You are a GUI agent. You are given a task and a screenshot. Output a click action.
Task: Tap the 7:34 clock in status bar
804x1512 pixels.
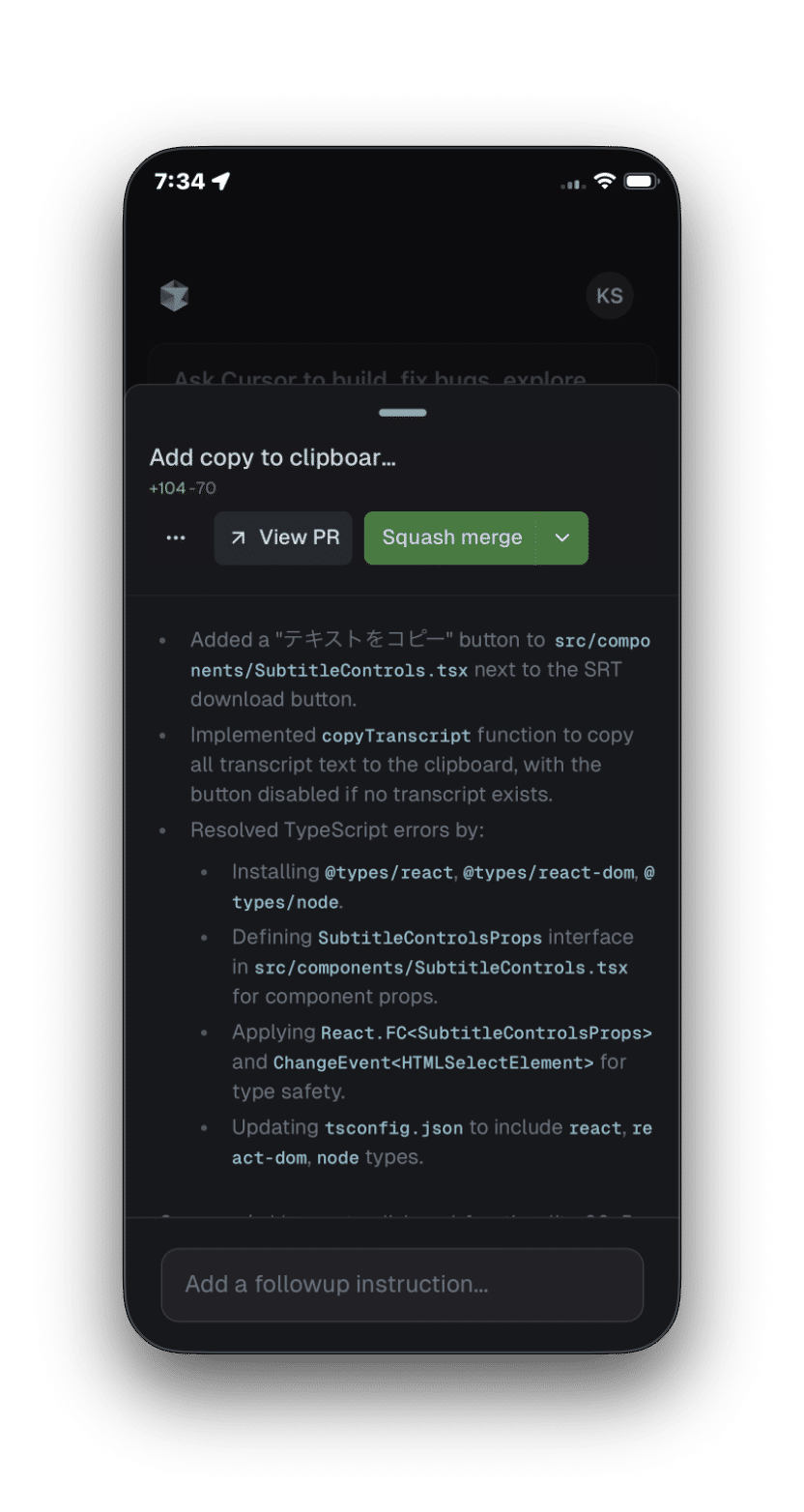click(x=180, y=182)
